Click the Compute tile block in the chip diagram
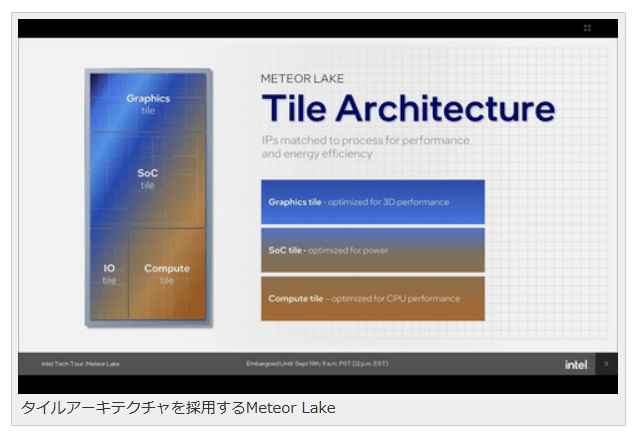 [x=167, y=274]
